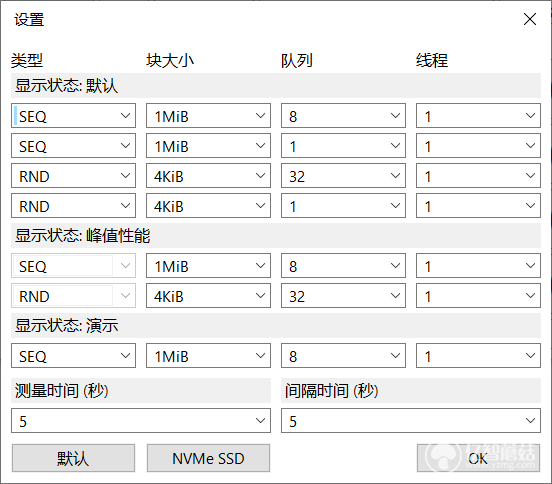Open queue dropdown showing 1 in second default row
The height and width of the screenshot is (484, 552).
coord(343,146)
